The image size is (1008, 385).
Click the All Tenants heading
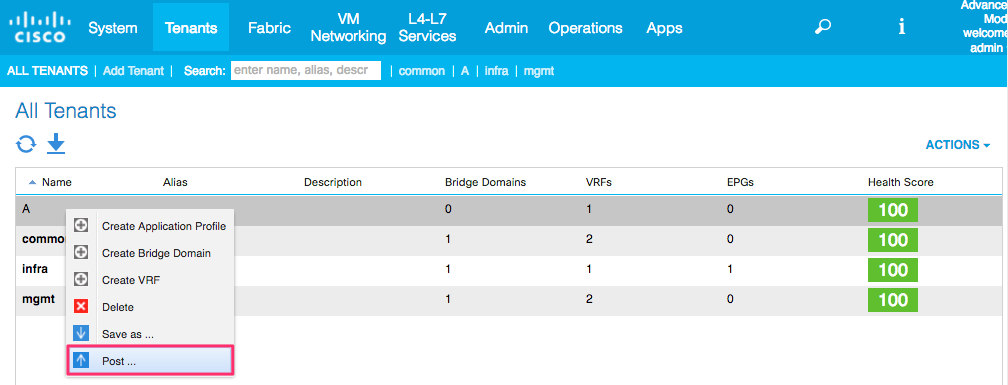(x=66, y=111)
